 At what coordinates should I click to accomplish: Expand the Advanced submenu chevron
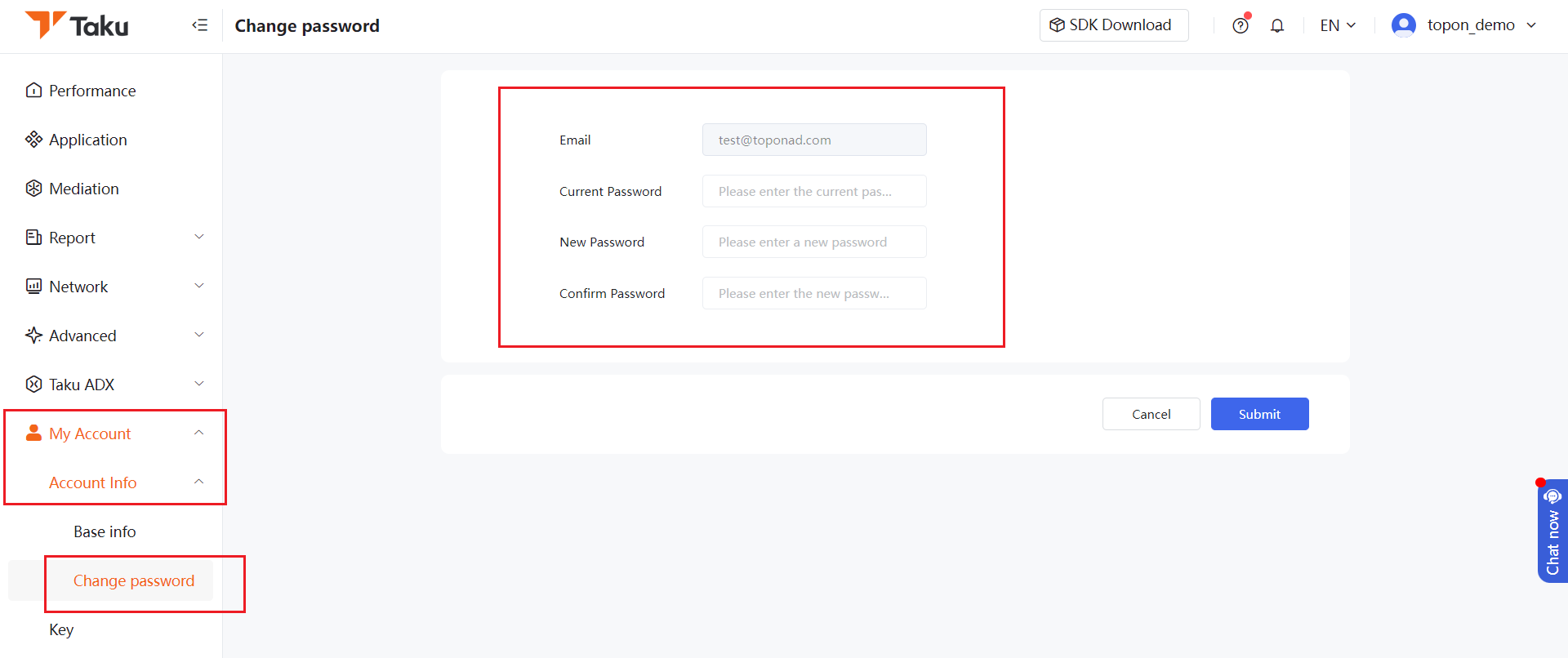pyautogui.click(x=199, y=335)
